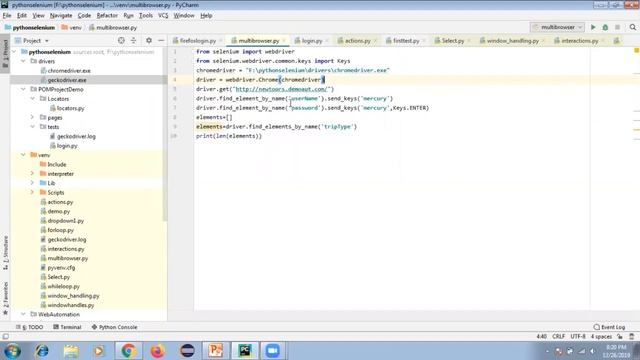The width and height of the screenshot is (640, 360).
Task: Open the run configuration dropdown multibrowser
Action: point(558,27)
